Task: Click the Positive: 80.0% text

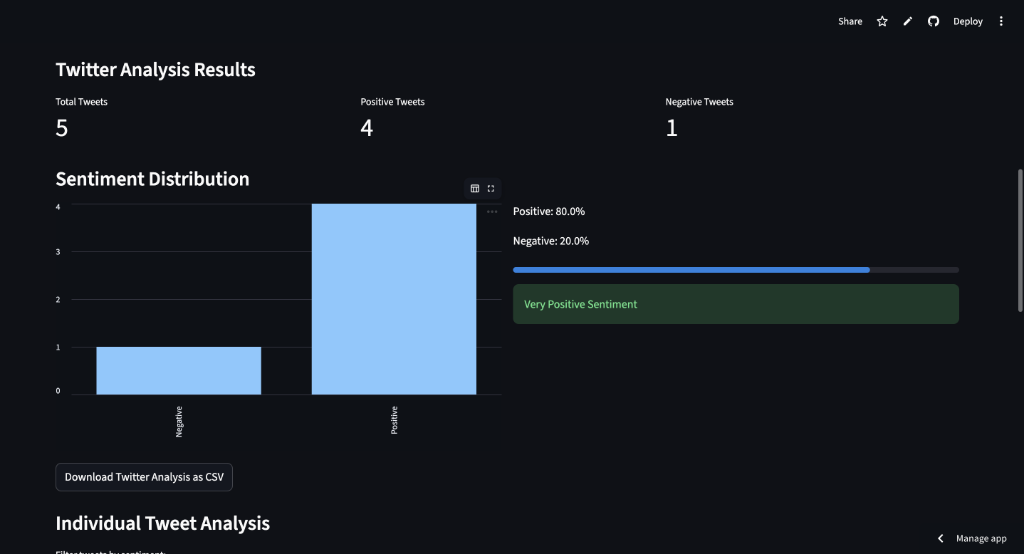Action: [549, 211]
